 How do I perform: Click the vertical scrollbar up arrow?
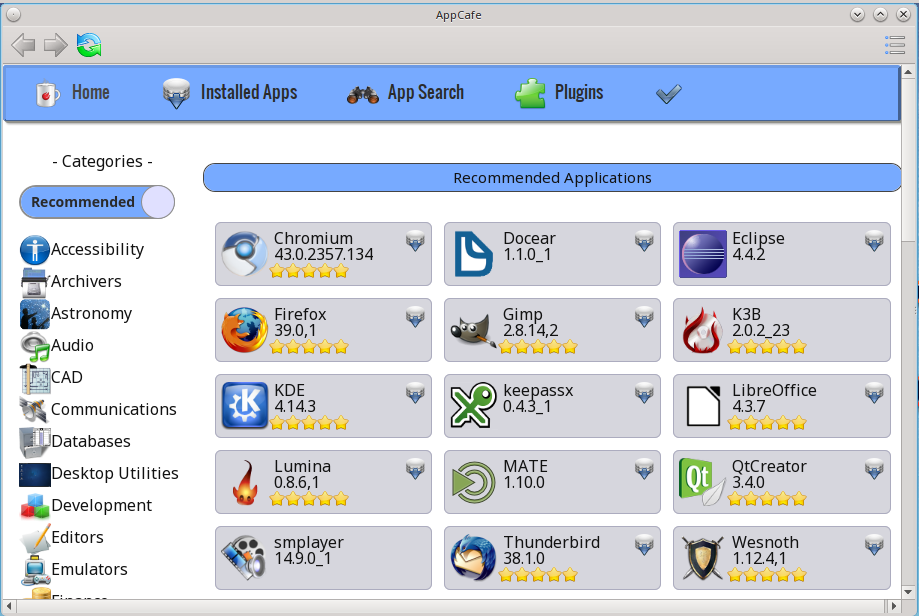[x=908, y=72]
